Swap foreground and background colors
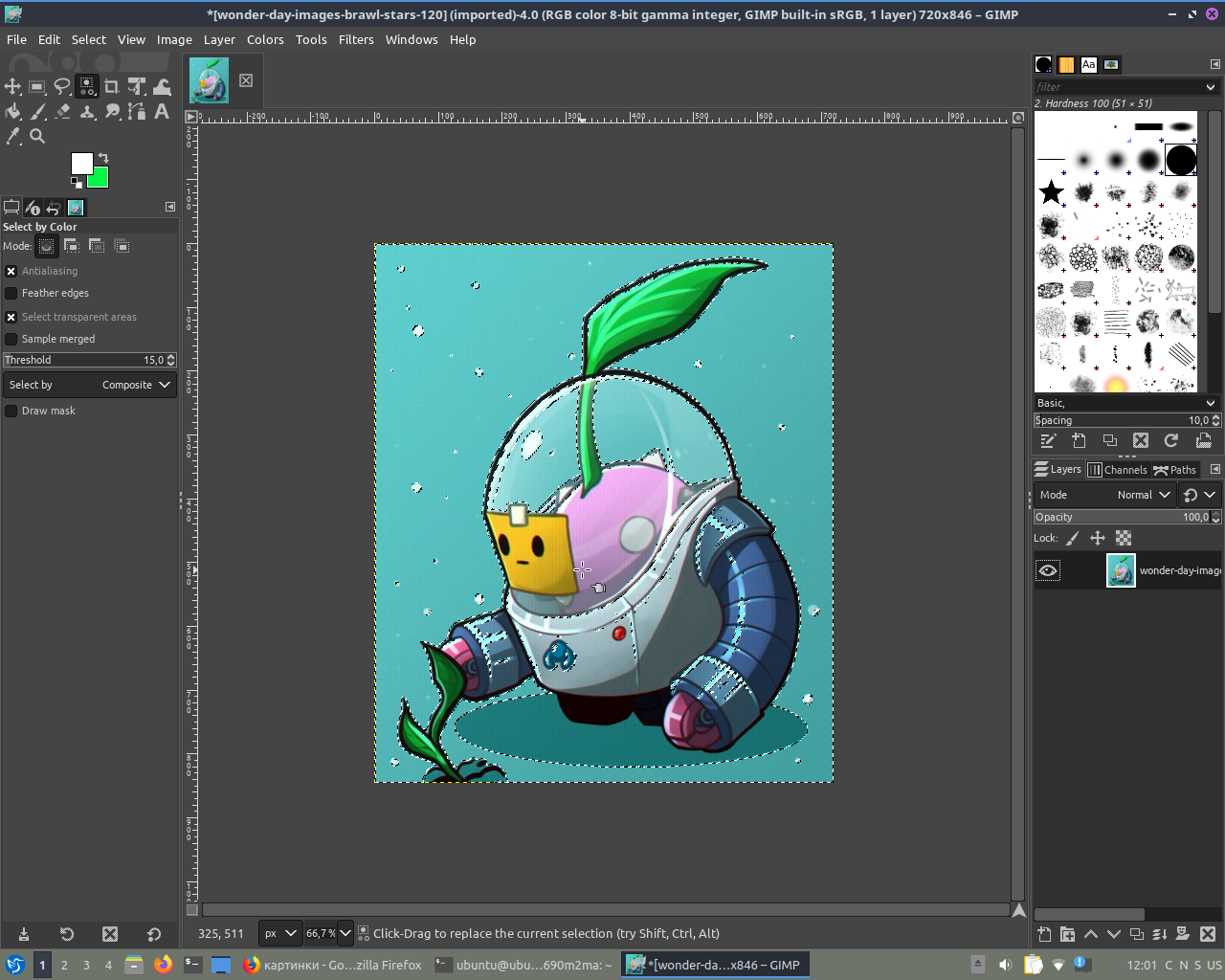The height and width of the screenshot is (980, 1225). (103, 158)
